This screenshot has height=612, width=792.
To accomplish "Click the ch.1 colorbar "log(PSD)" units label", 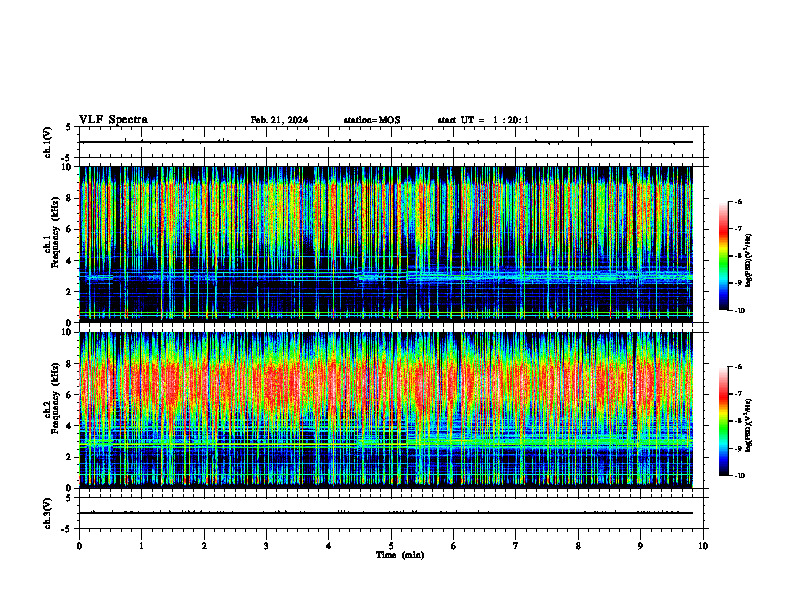I will coord(748,261).
